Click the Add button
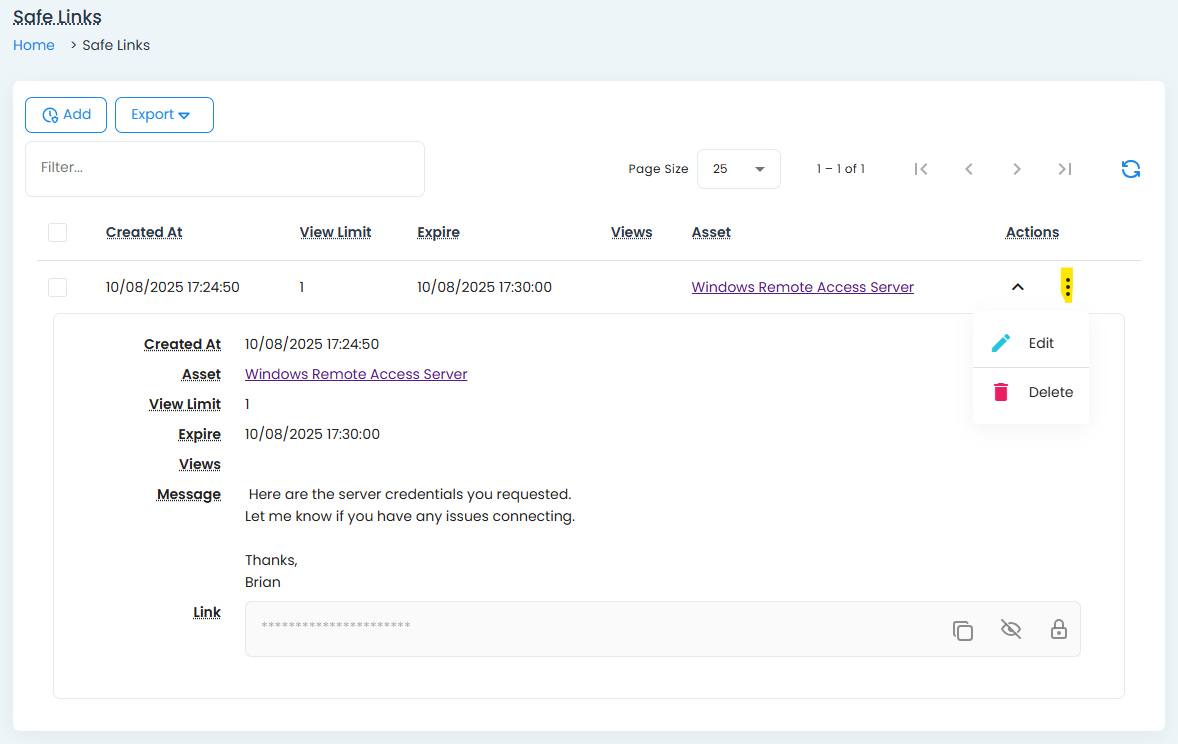The width and height of the screenshot is (1178, 744). [66, 115]
